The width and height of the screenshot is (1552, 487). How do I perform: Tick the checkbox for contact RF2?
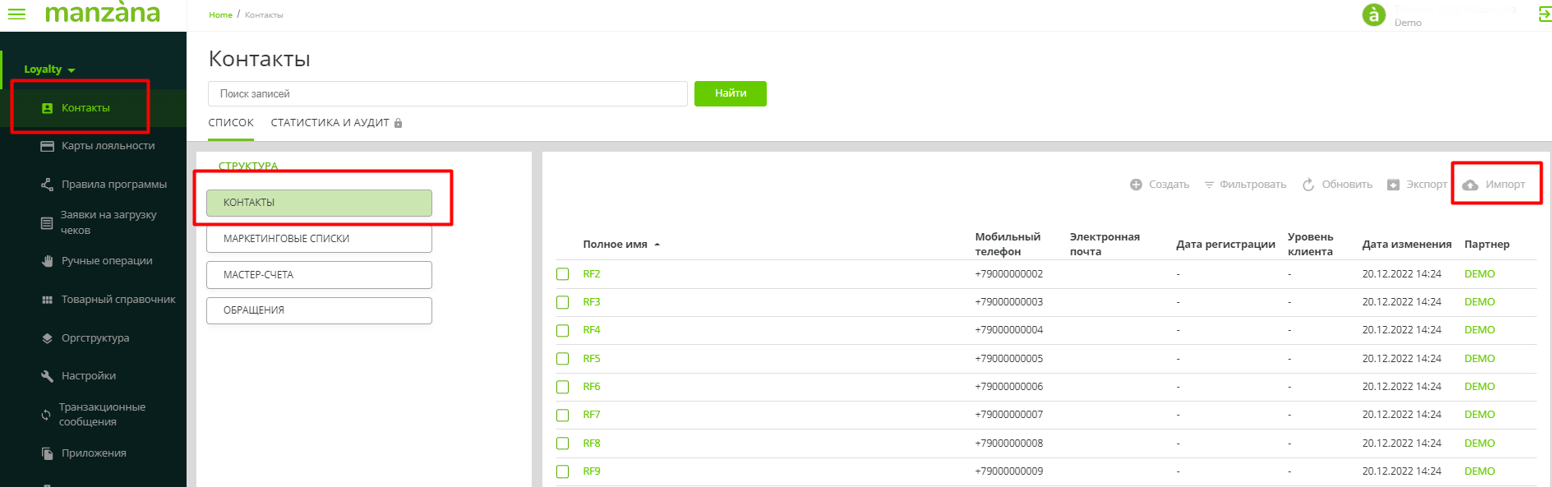pyautogui.click(x=562, y=274)
